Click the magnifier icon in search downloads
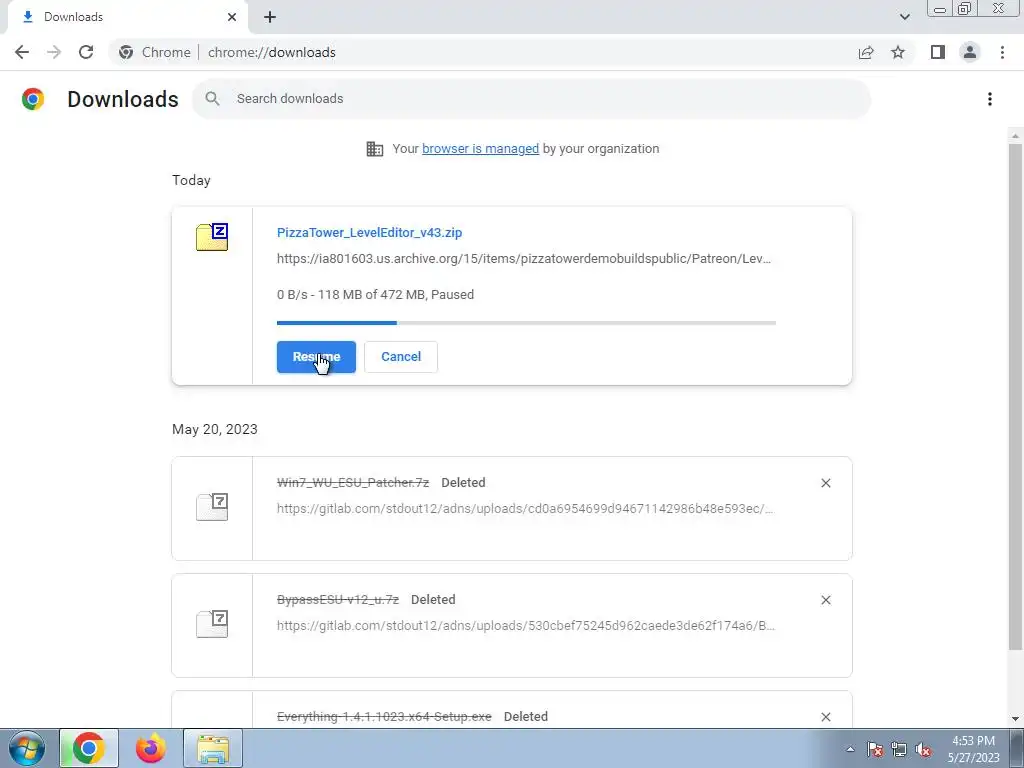1024x768 pixels. tap(212, 99)
